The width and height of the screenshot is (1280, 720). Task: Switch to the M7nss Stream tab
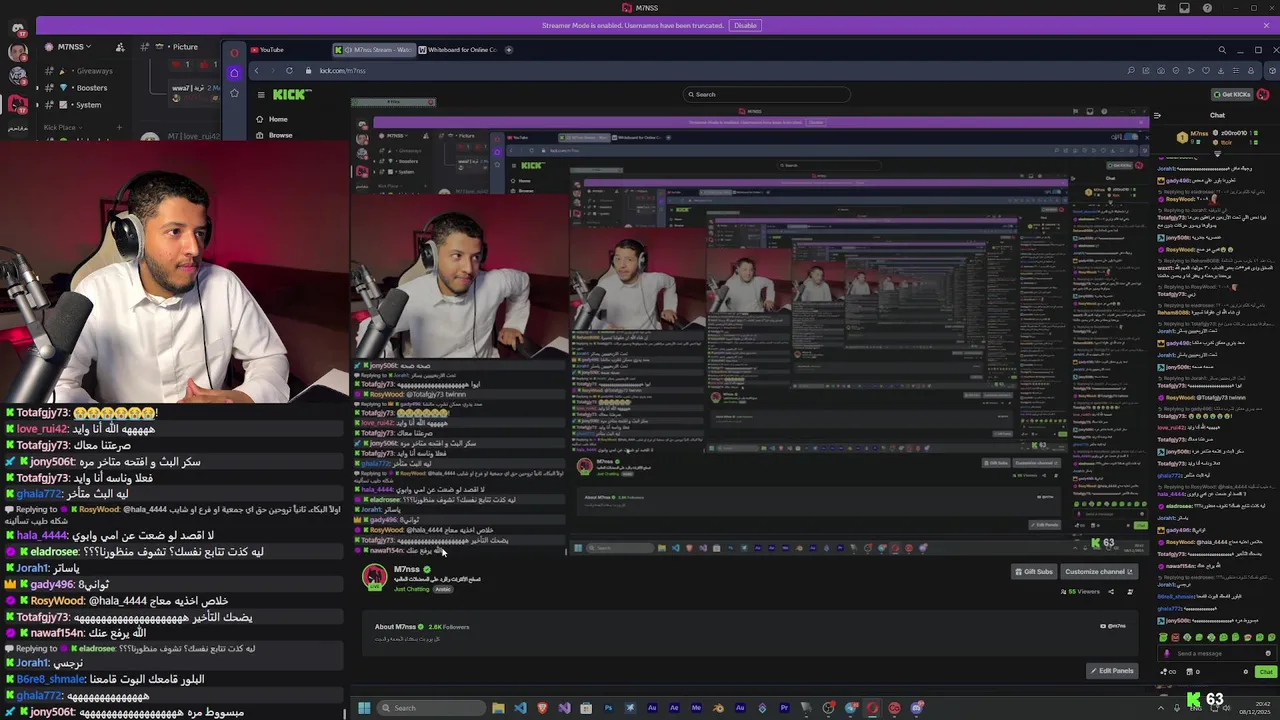(x=373, y=50)
